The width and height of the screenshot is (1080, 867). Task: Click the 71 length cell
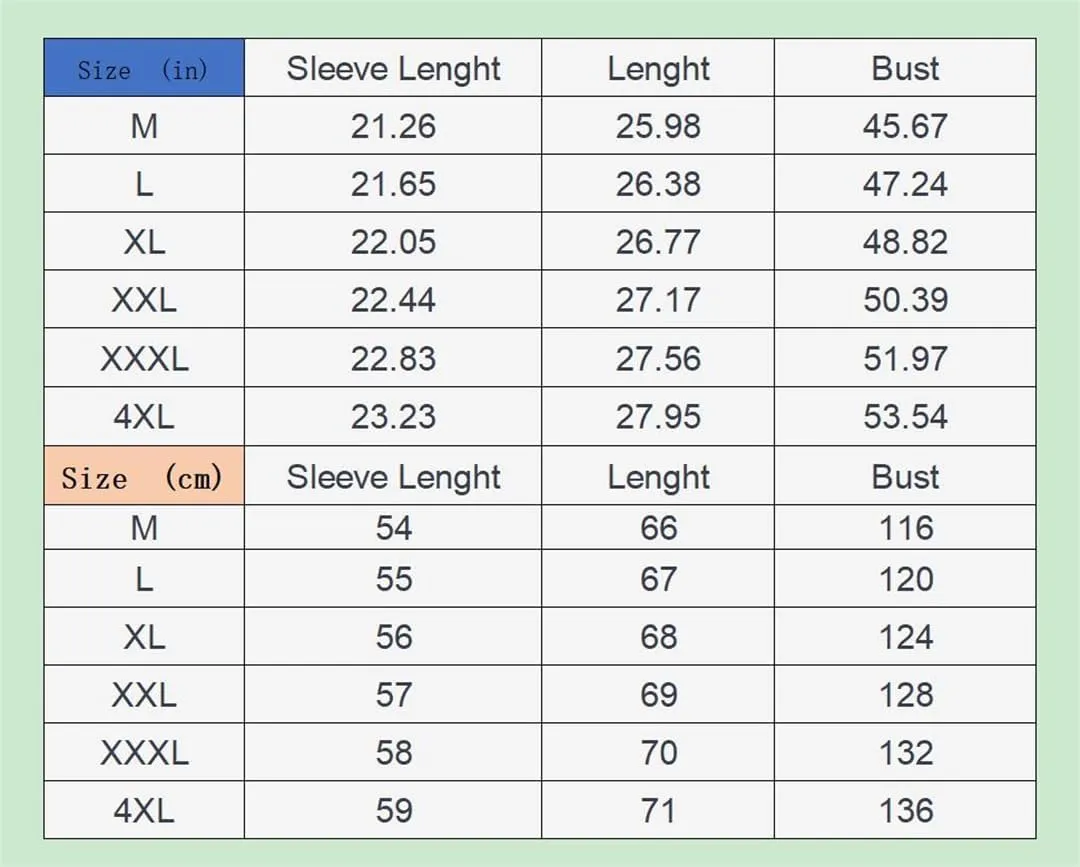[658, 809]
